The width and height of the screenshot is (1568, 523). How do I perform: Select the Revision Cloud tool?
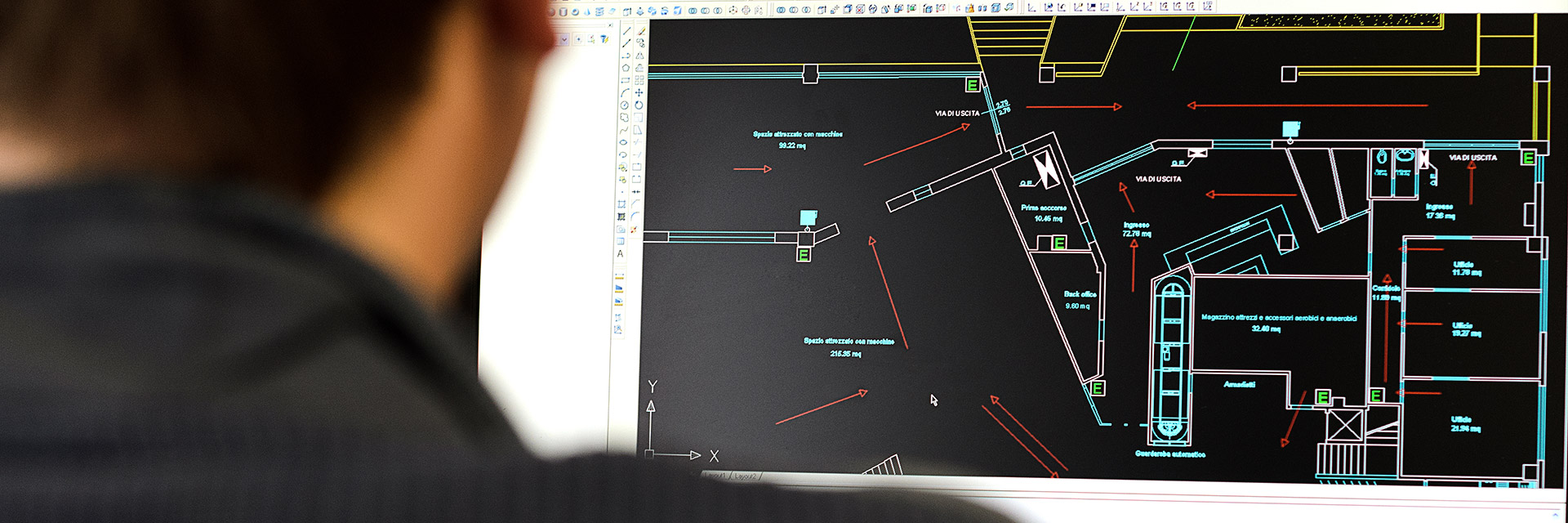[626, 117]
